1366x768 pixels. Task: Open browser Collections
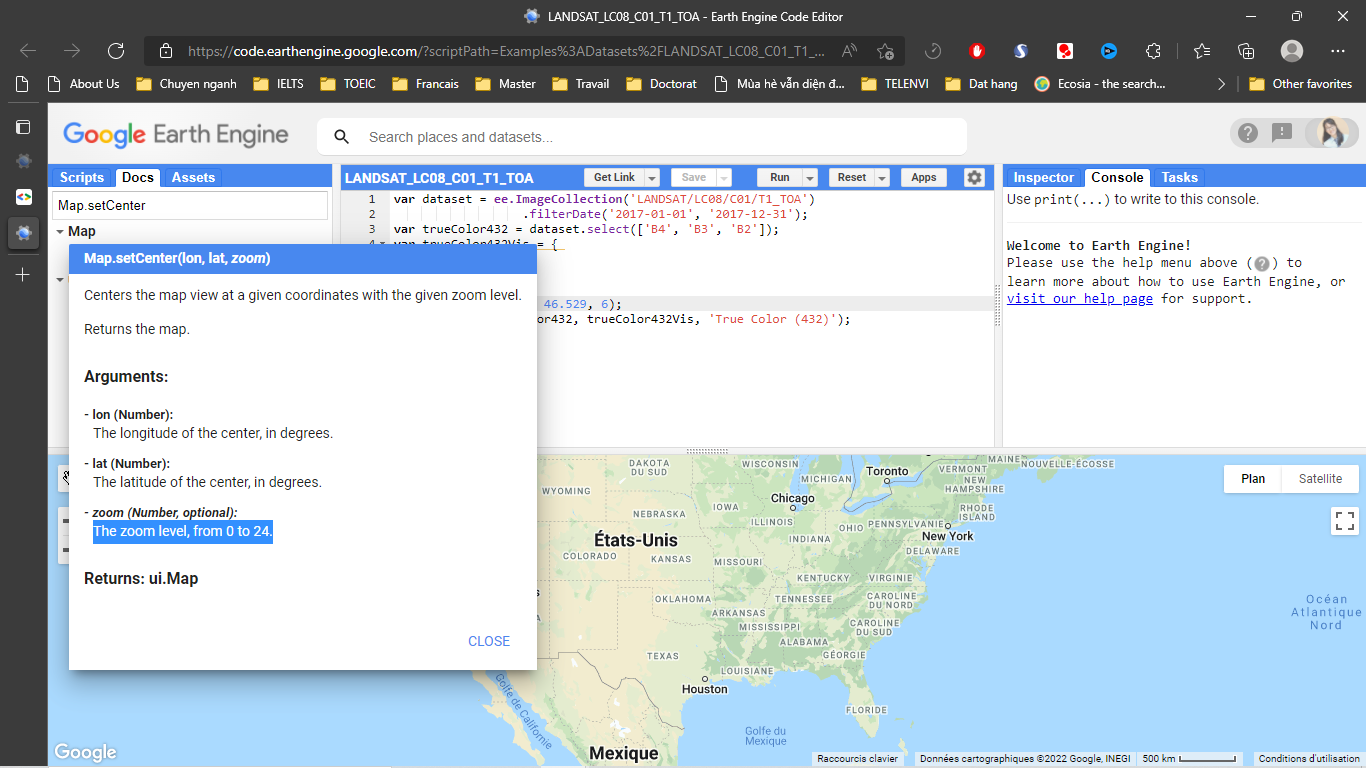(1246, 51)
